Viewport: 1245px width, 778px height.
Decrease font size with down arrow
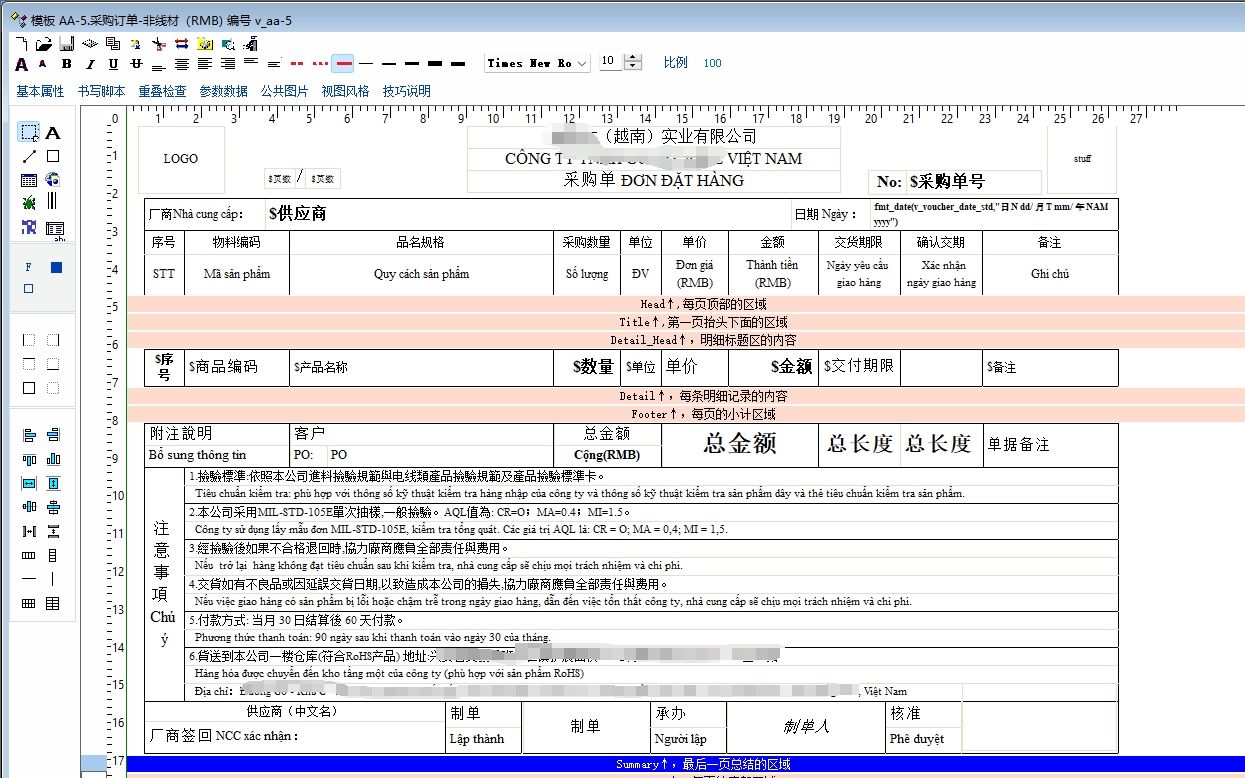click(x=633, y=67)
